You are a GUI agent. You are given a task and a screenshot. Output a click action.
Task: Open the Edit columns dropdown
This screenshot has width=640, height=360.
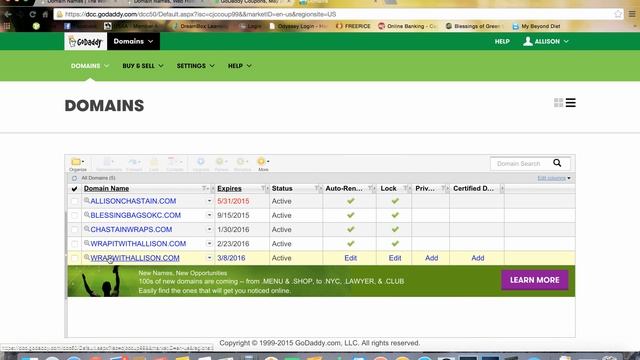[554, 178]
